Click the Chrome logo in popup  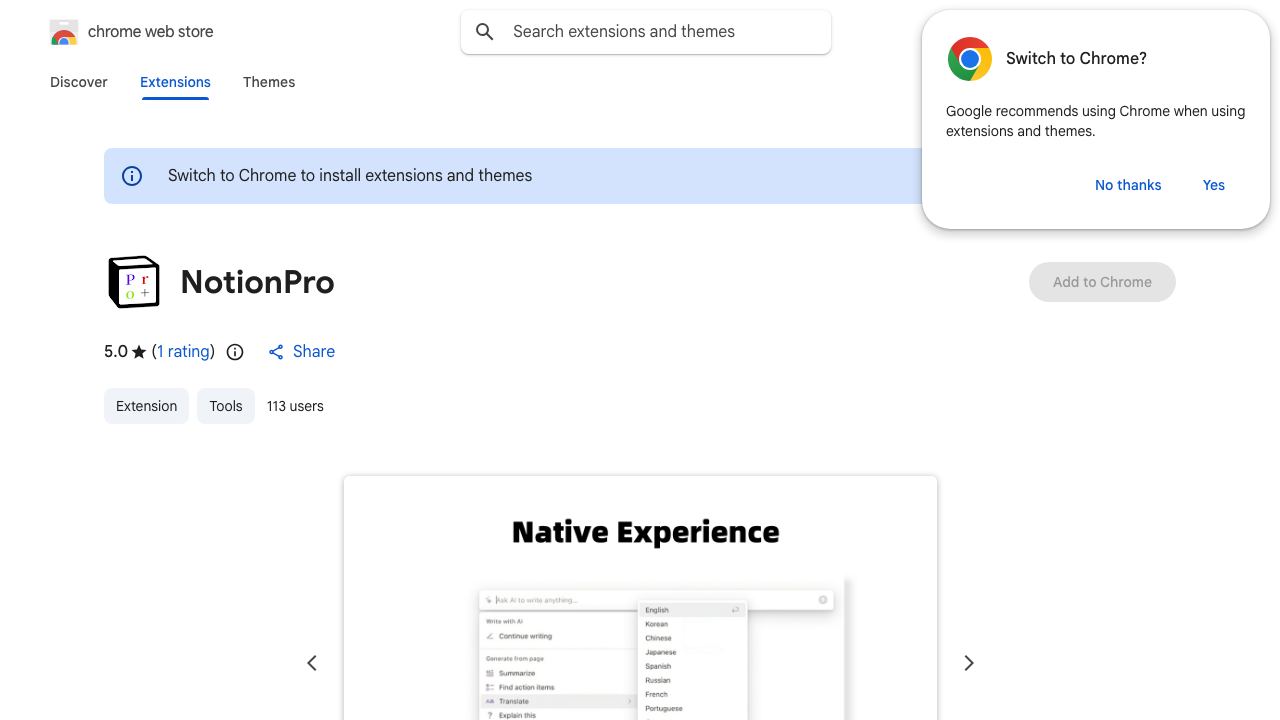tap(969, 59)
